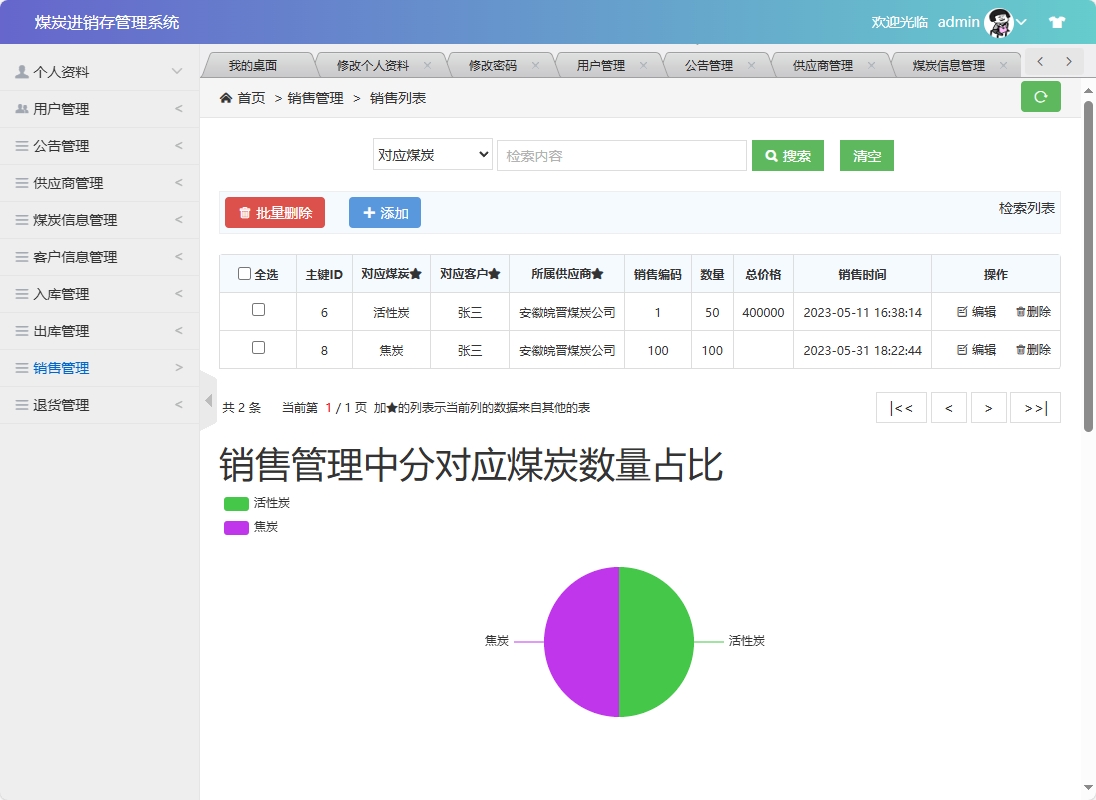The width and height of the screenshot is (1096, 800).
Task: Click the 清空 clear button
Action: pos(866,156)
